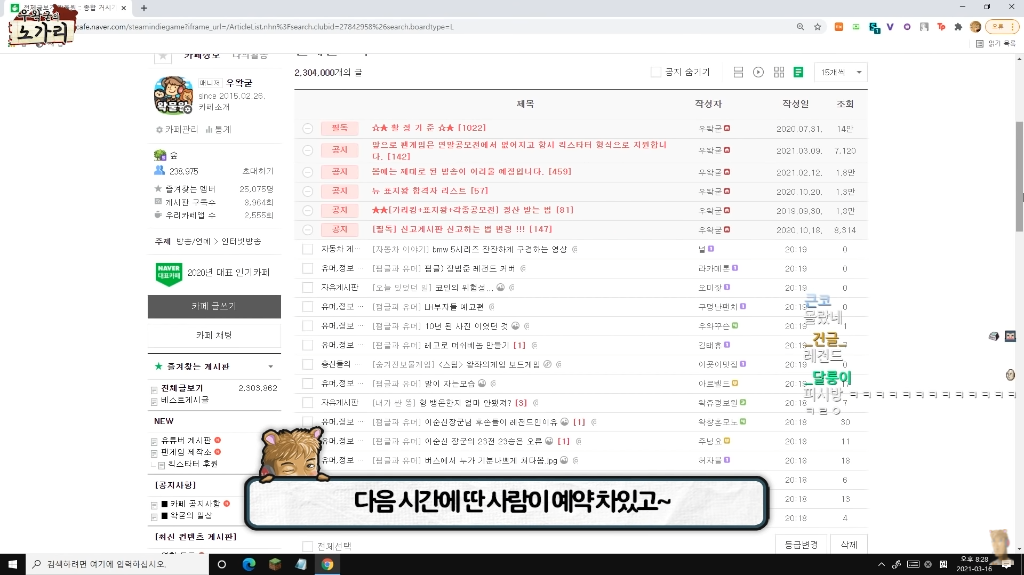This screenshot has height=575, width=1024.
Task: Open the Windows Start menu
Action: click(x=12, y=564)
